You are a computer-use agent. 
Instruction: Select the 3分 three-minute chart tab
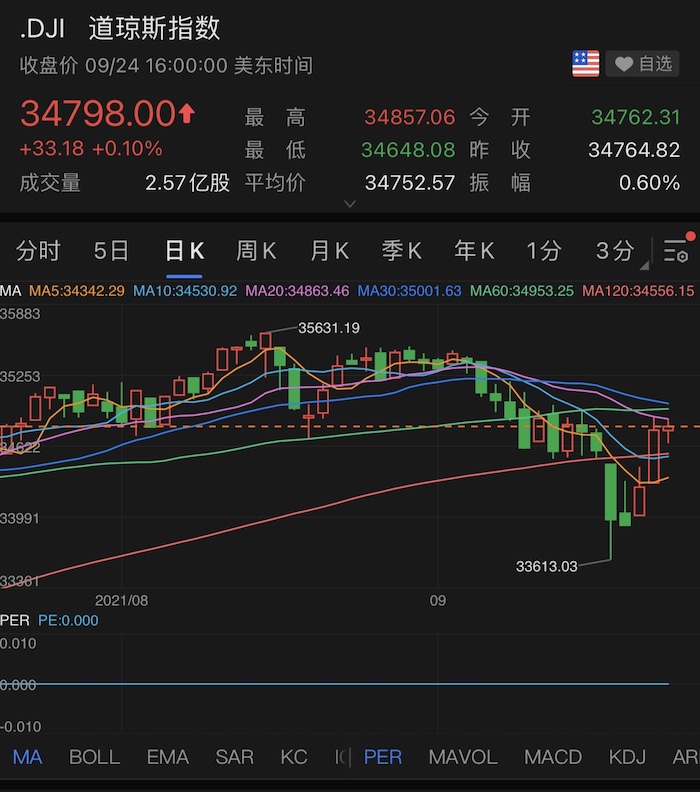click(x=615, y=251)
